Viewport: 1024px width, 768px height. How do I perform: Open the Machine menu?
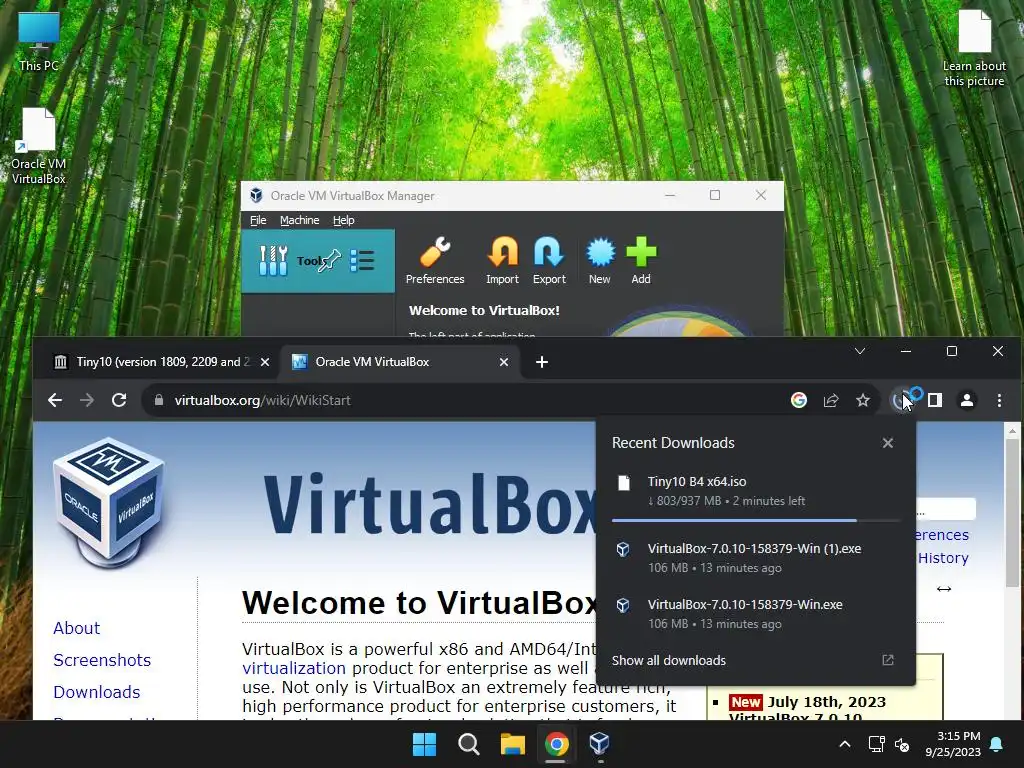pyautogui.click(x=300, y=220)
